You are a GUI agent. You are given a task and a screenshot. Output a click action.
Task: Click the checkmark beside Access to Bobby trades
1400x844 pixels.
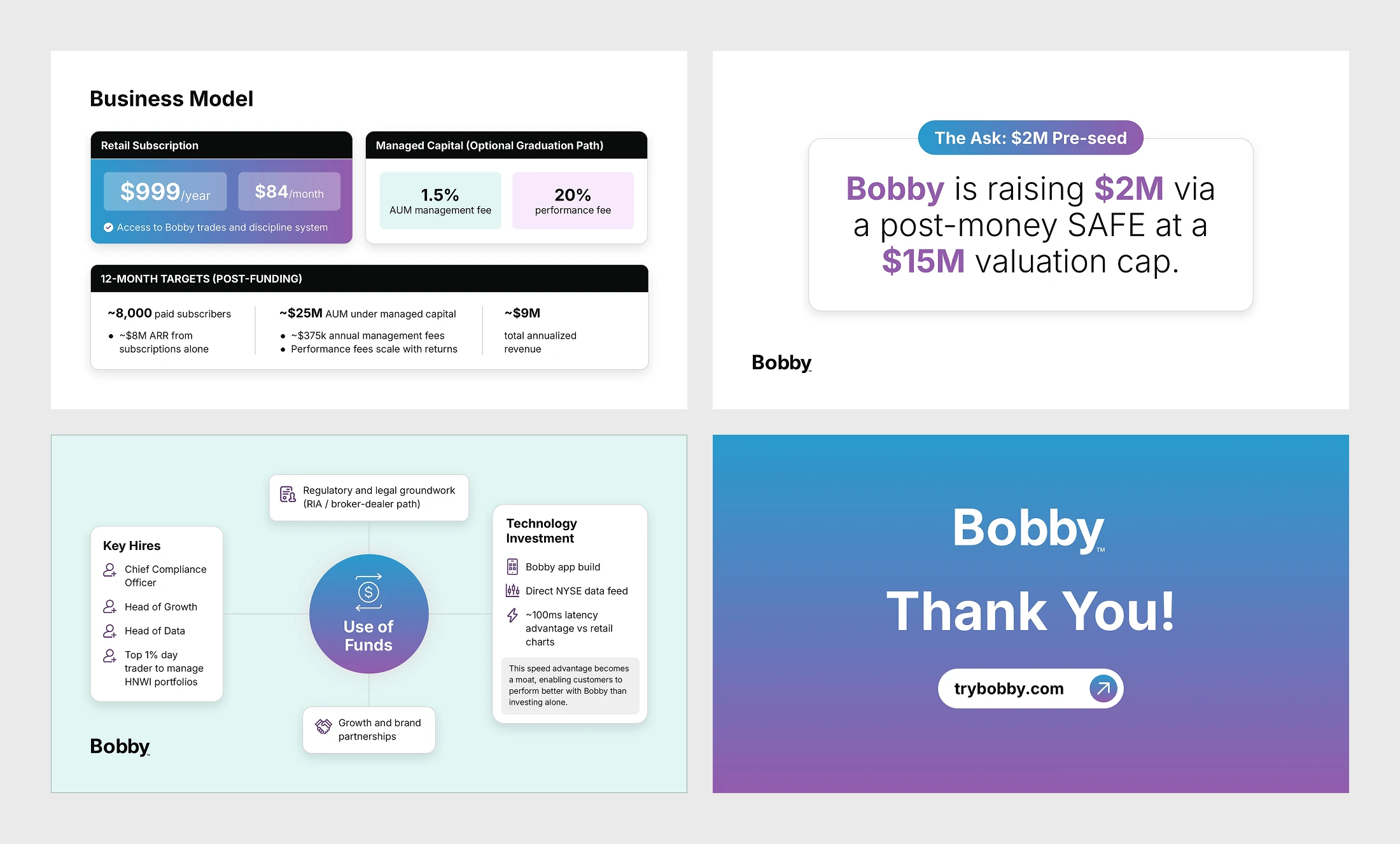pyautogui.click(x=108, y=227)
